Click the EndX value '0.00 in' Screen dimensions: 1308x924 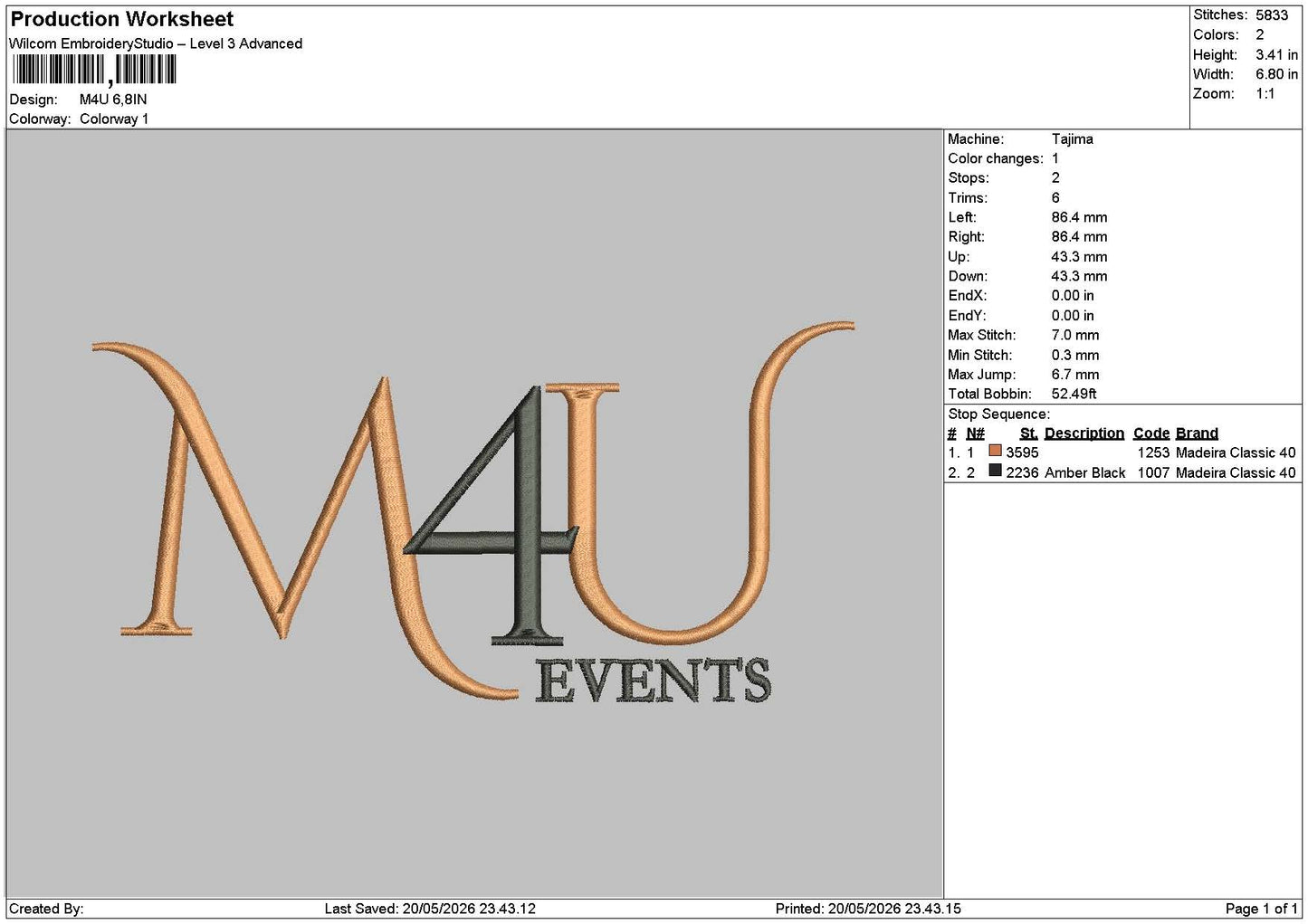click(1073, 296)
